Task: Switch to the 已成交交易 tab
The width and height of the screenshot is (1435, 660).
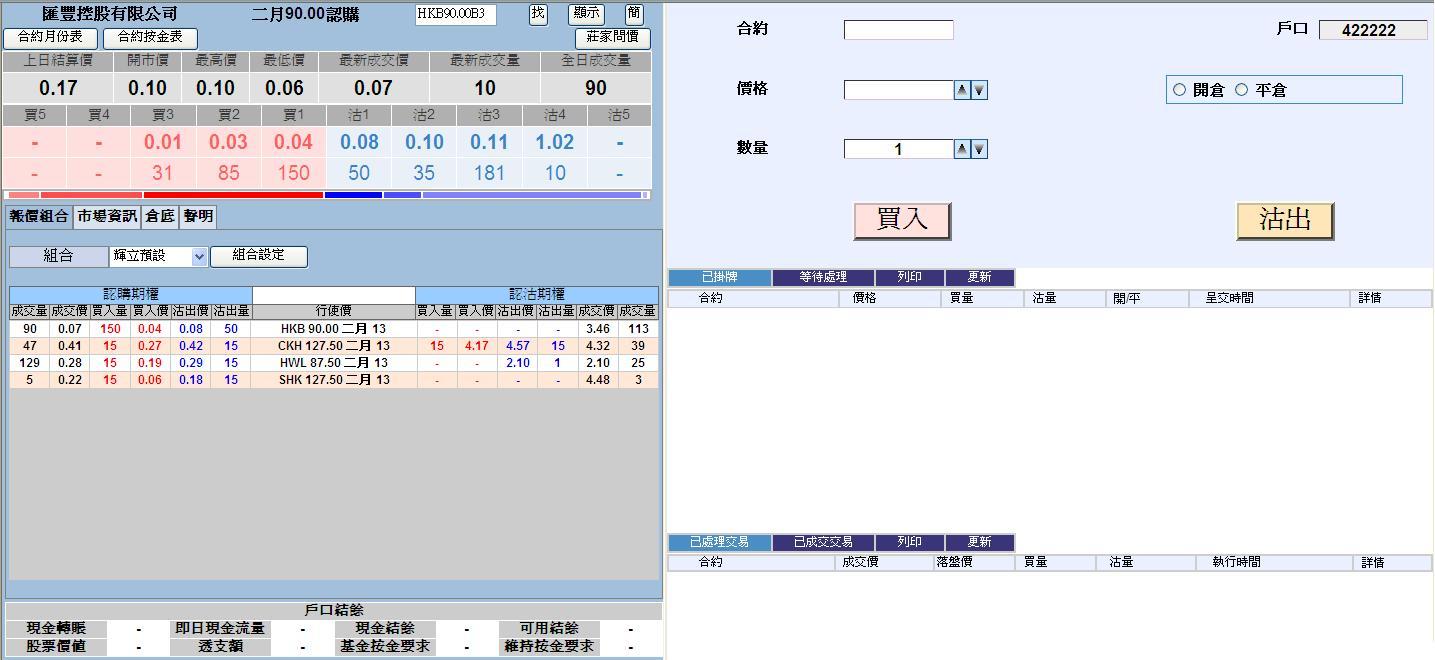Action: [x=823, y=542]
